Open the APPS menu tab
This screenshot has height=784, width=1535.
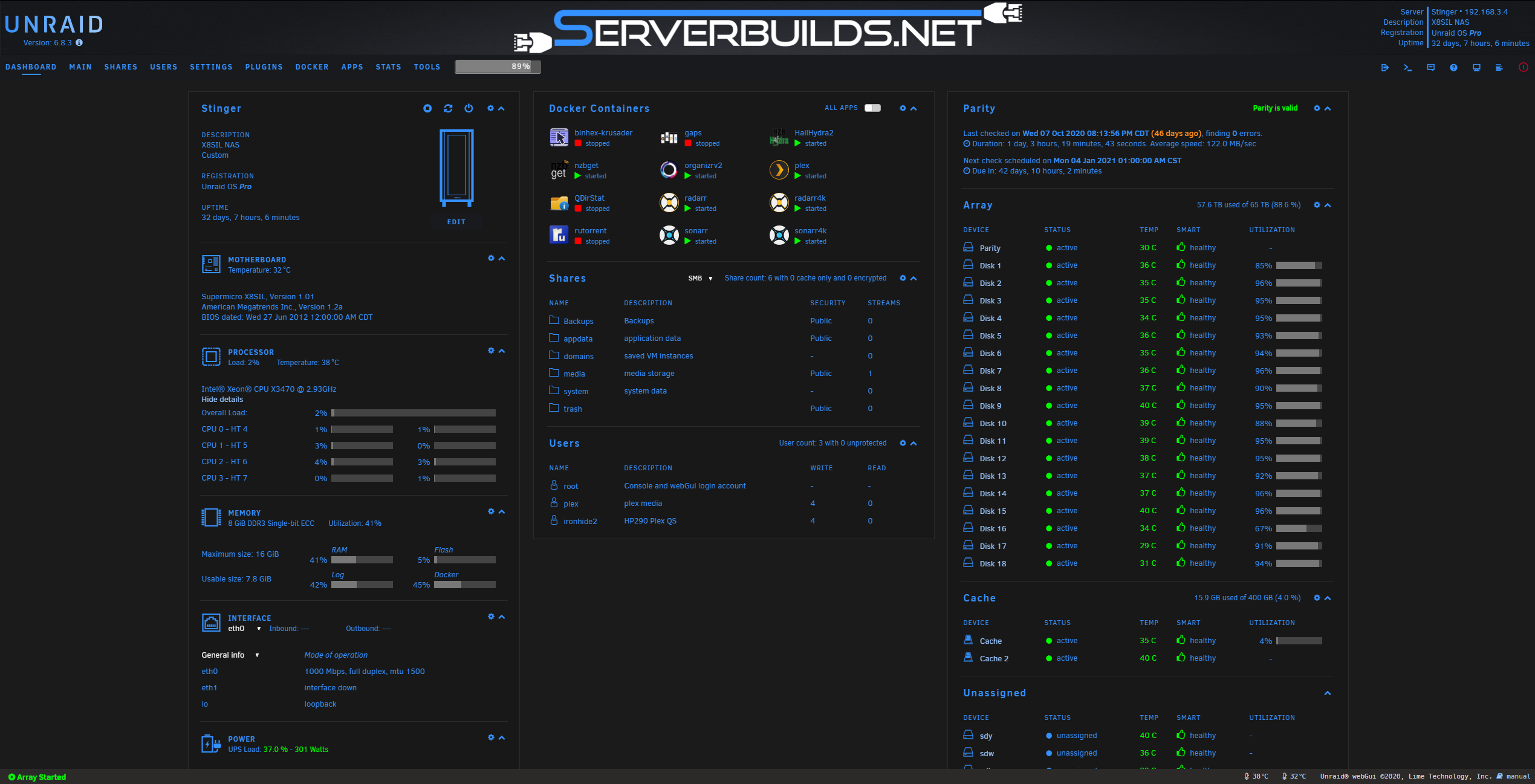(x=352, y=67)
